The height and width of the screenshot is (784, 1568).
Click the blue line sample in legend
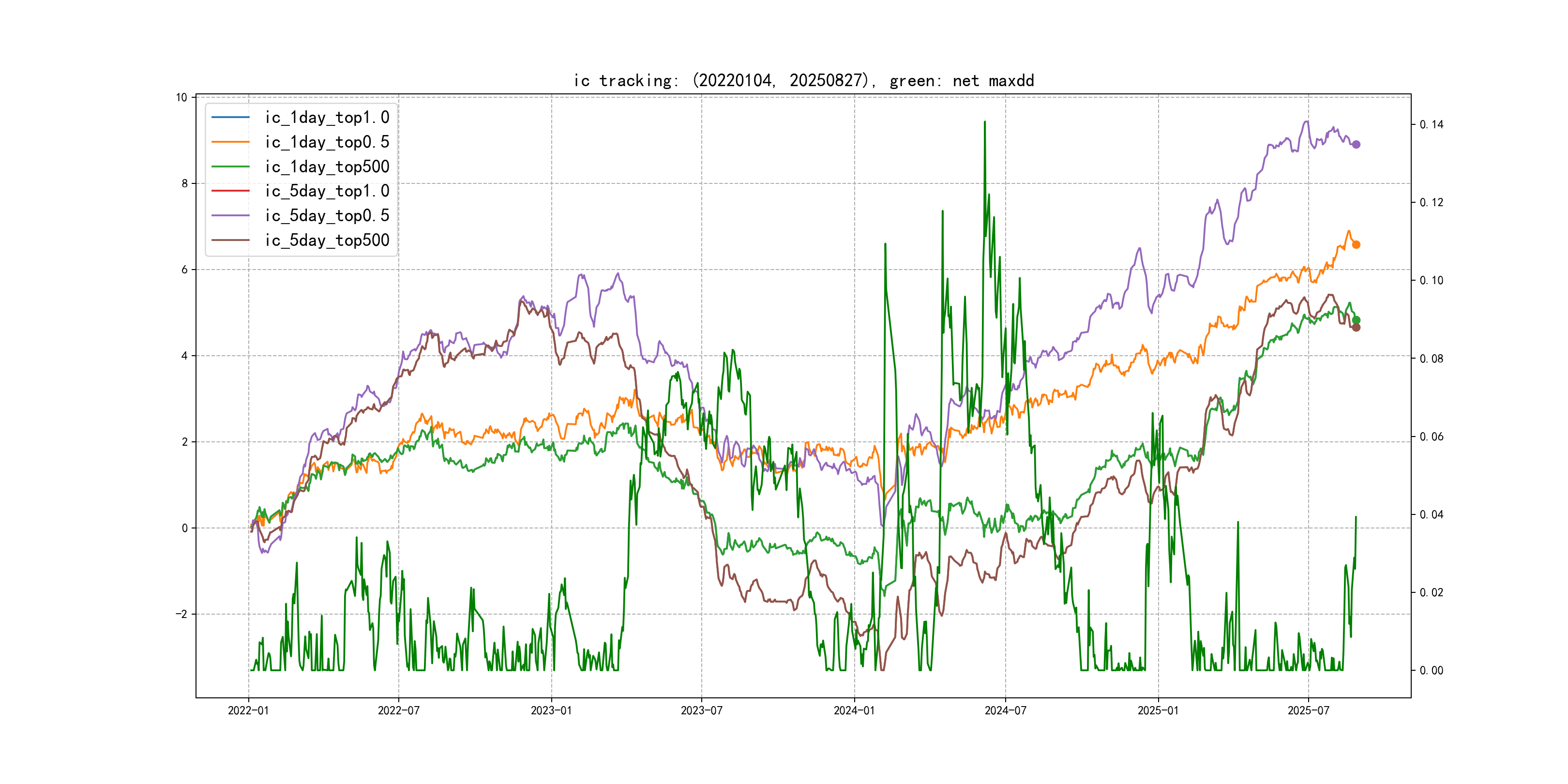230,117
